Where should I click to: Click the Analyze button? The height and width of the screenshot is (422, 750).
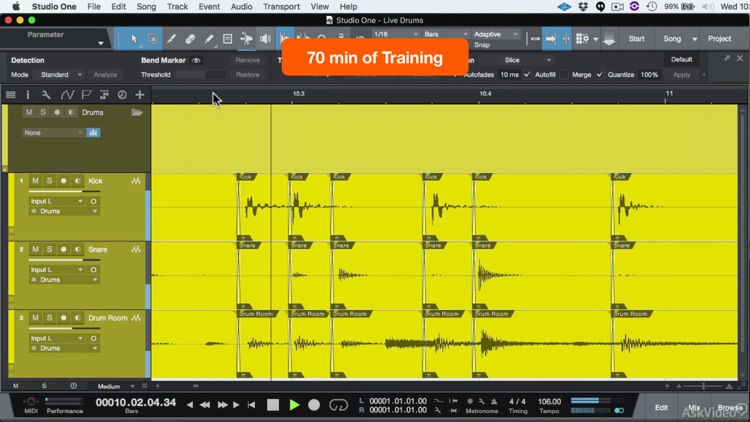[x=105, y=75]
